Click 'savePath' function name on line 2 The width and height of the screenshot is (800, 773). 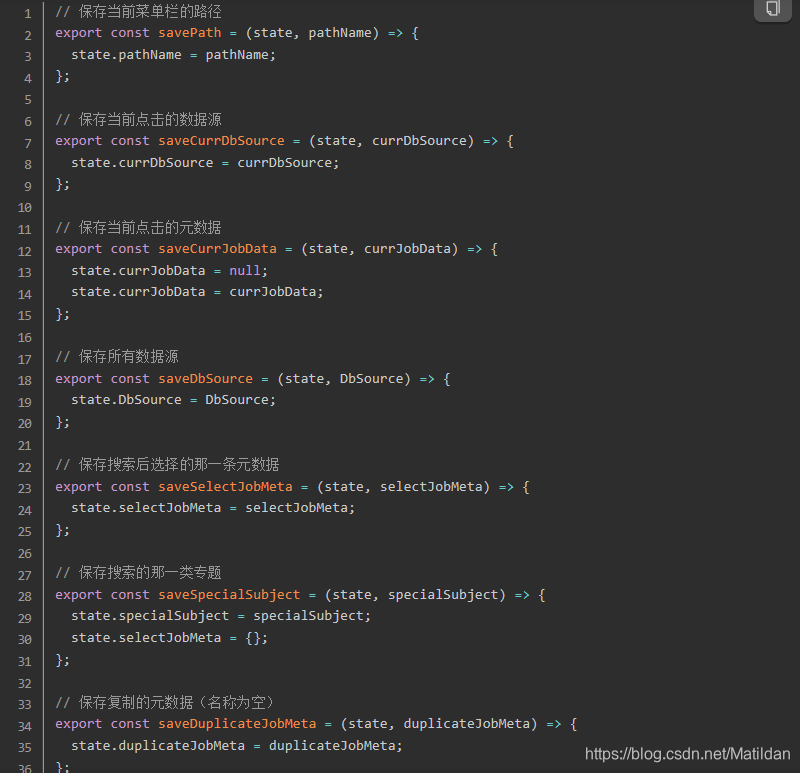[x=190, y=33]
